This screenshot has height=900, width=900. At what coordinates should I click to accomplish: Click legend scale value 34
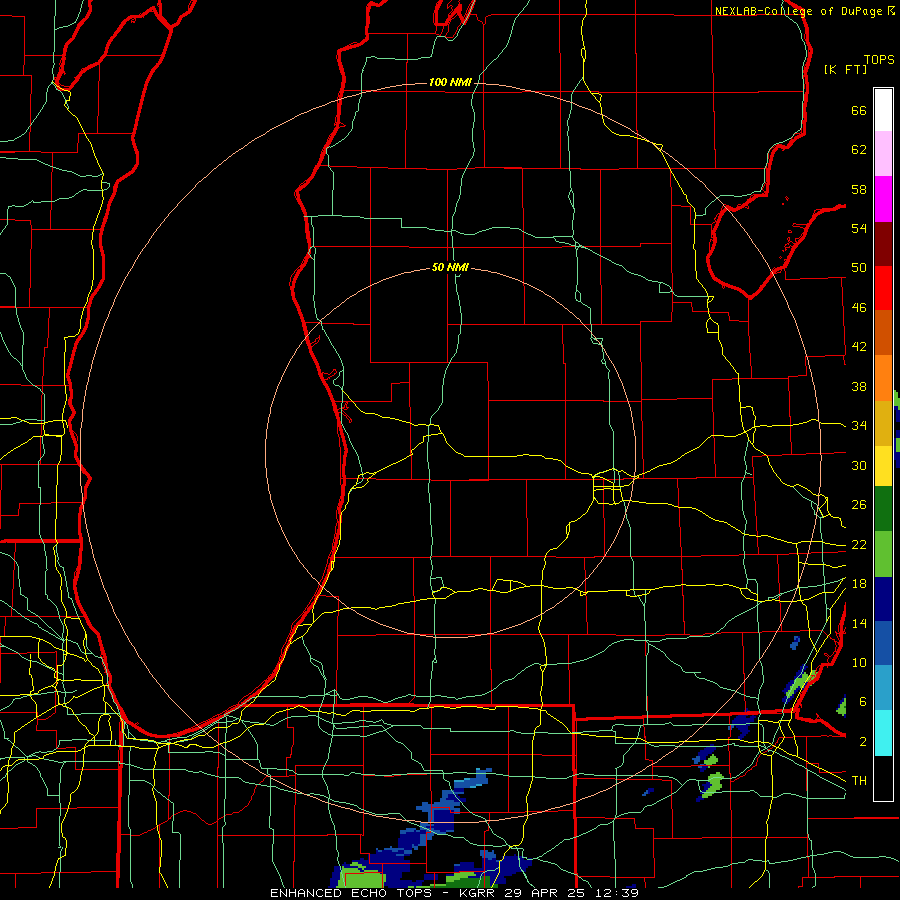click(859, 426)
